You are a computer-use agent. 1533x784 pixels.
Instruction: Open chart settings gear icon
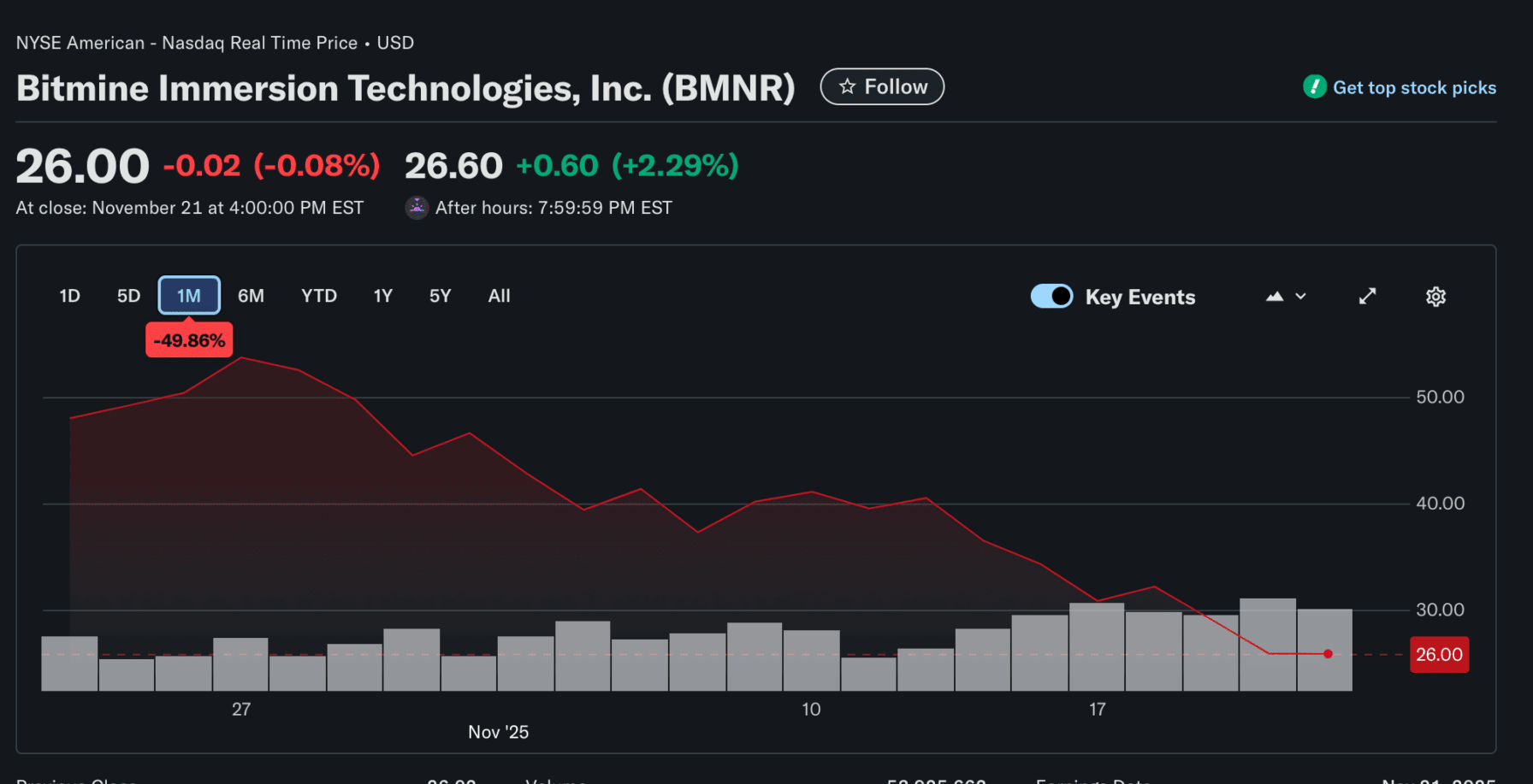pos(1435,297)
